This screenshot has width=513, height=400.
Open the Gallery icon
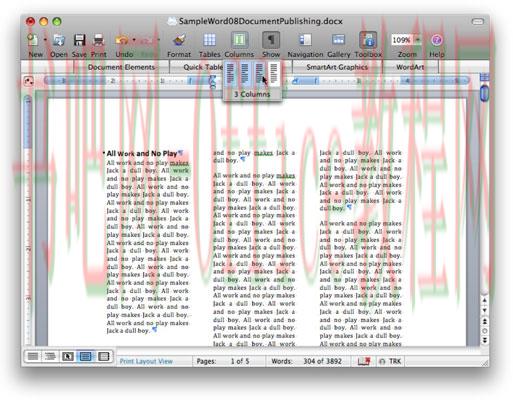pos(338,40)
